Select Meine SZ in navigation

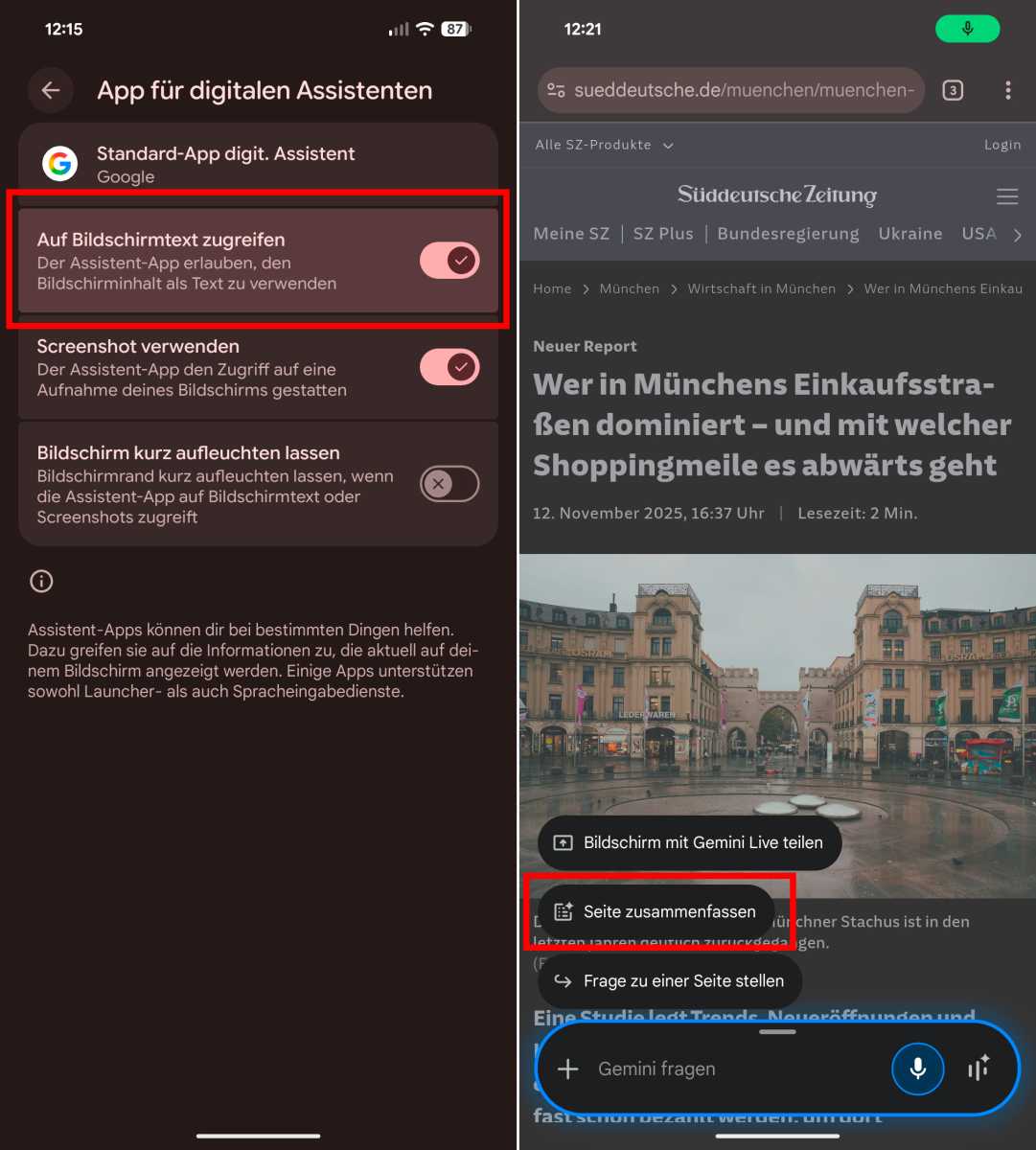pos(571,234)
